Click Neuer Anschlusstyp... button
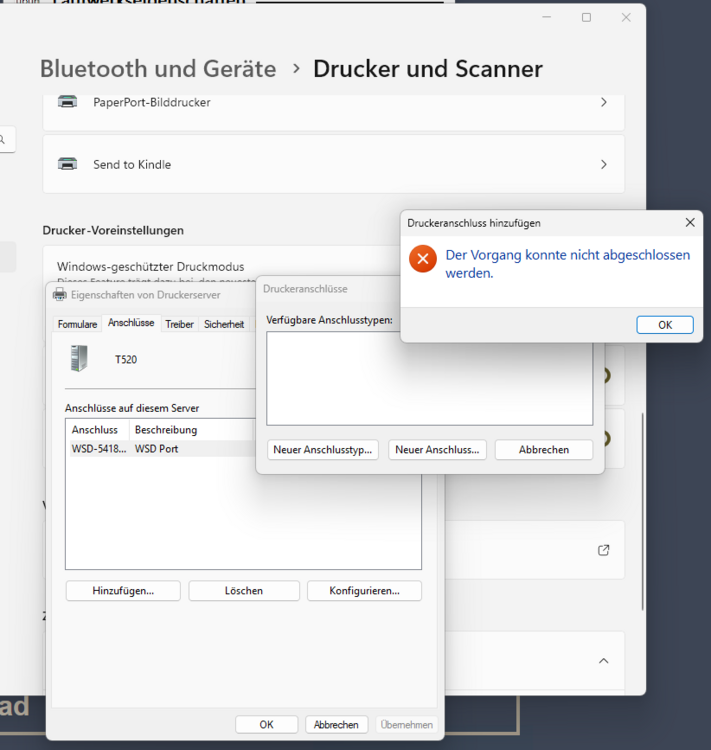711x750 pixels. pyautogui.click(x=323, y=450)
